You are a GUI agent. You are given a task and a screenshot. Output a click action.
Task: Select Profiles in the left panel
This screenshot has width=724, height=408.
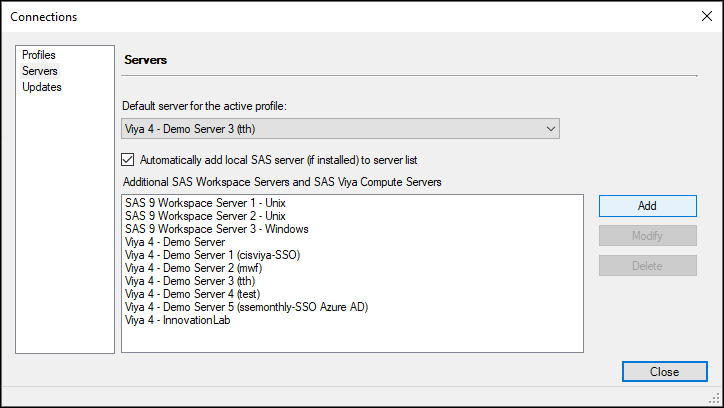(x=39, y=55)
